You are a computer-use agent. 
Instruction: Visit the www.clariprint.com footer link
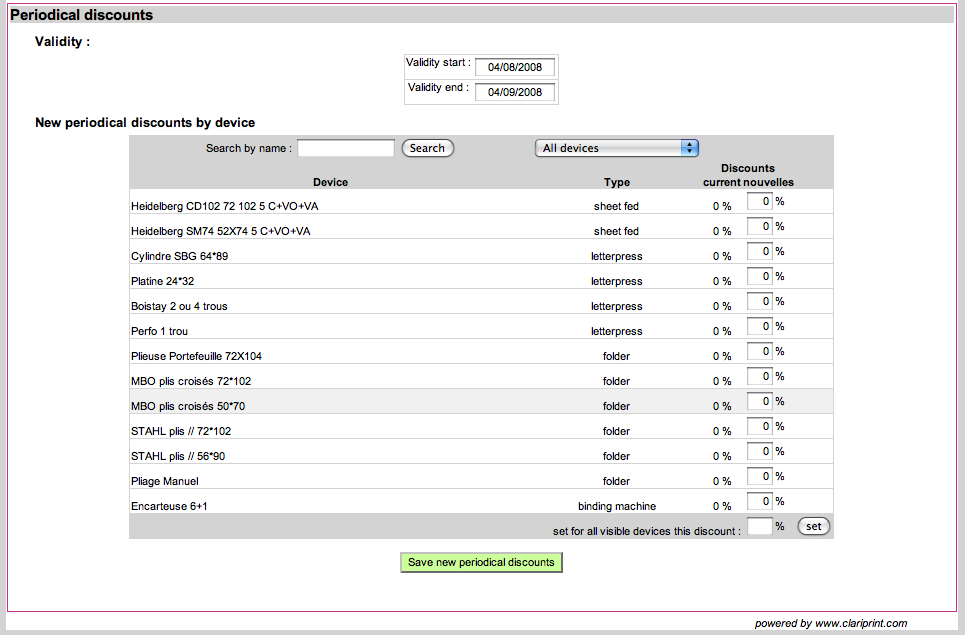tap(860, 623)
